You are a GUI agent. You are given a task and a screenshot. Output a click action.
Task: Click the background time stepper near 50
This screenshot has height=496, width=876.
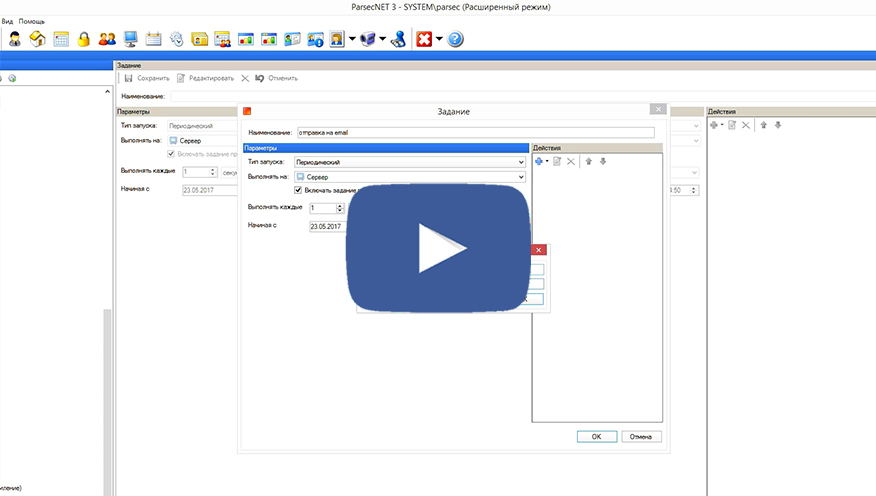[x=693, y=190]
